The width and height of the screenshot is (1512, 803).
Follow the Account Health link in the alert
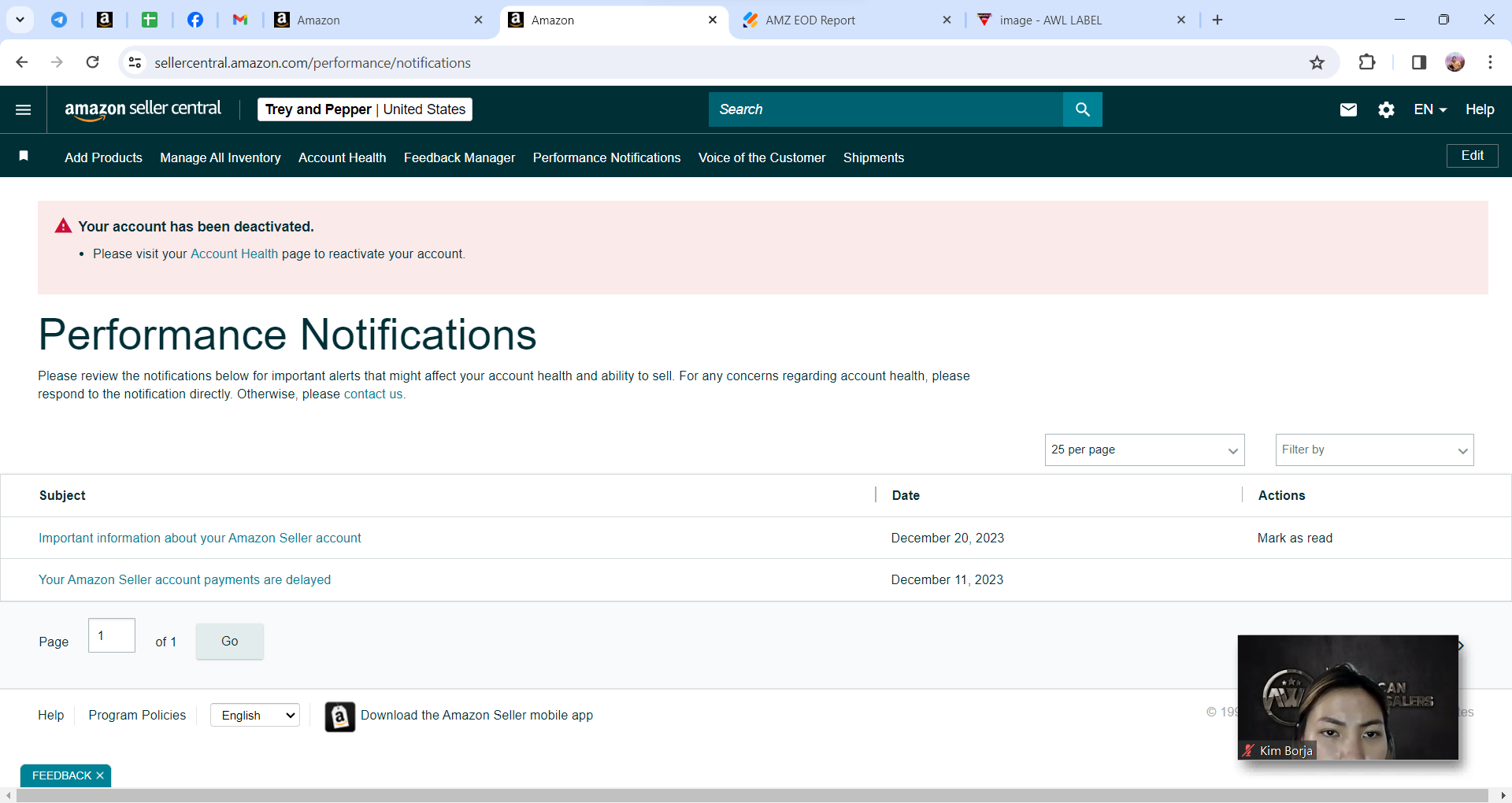(x=234, y=253)
